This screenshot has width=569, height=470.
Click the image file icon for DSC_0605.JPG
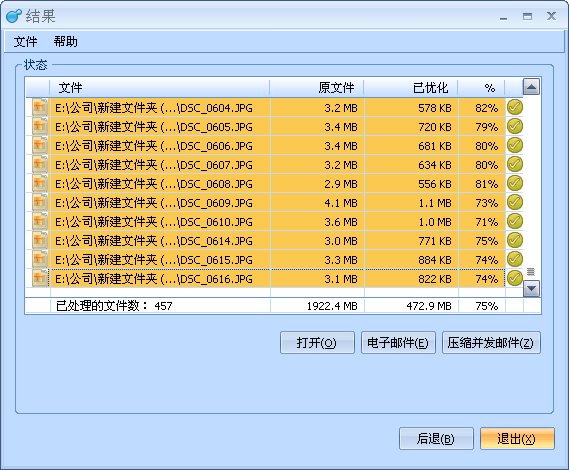[x=40, y=126]
